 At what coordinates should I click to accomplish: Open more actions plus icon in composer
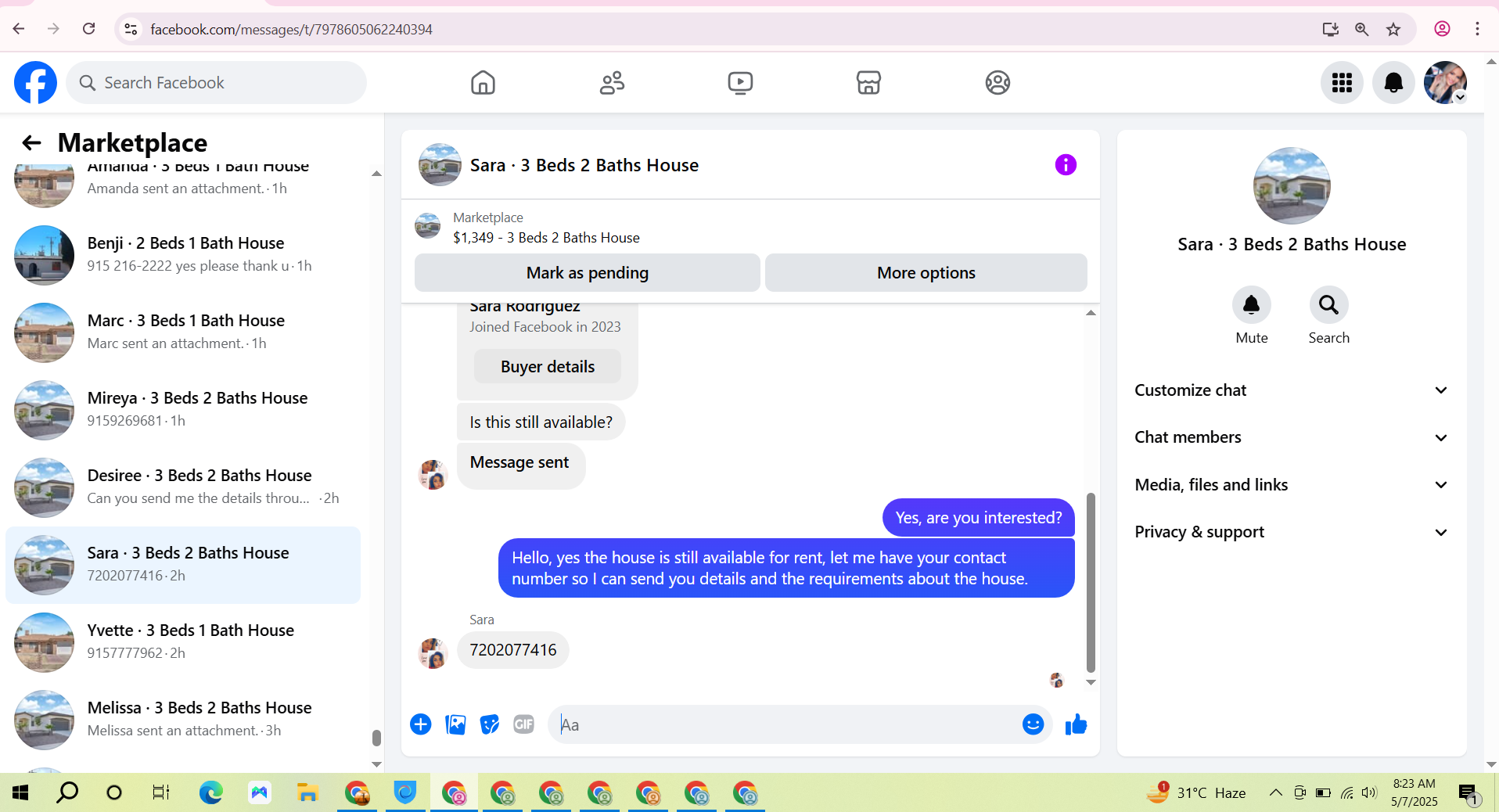click(421, 724)
